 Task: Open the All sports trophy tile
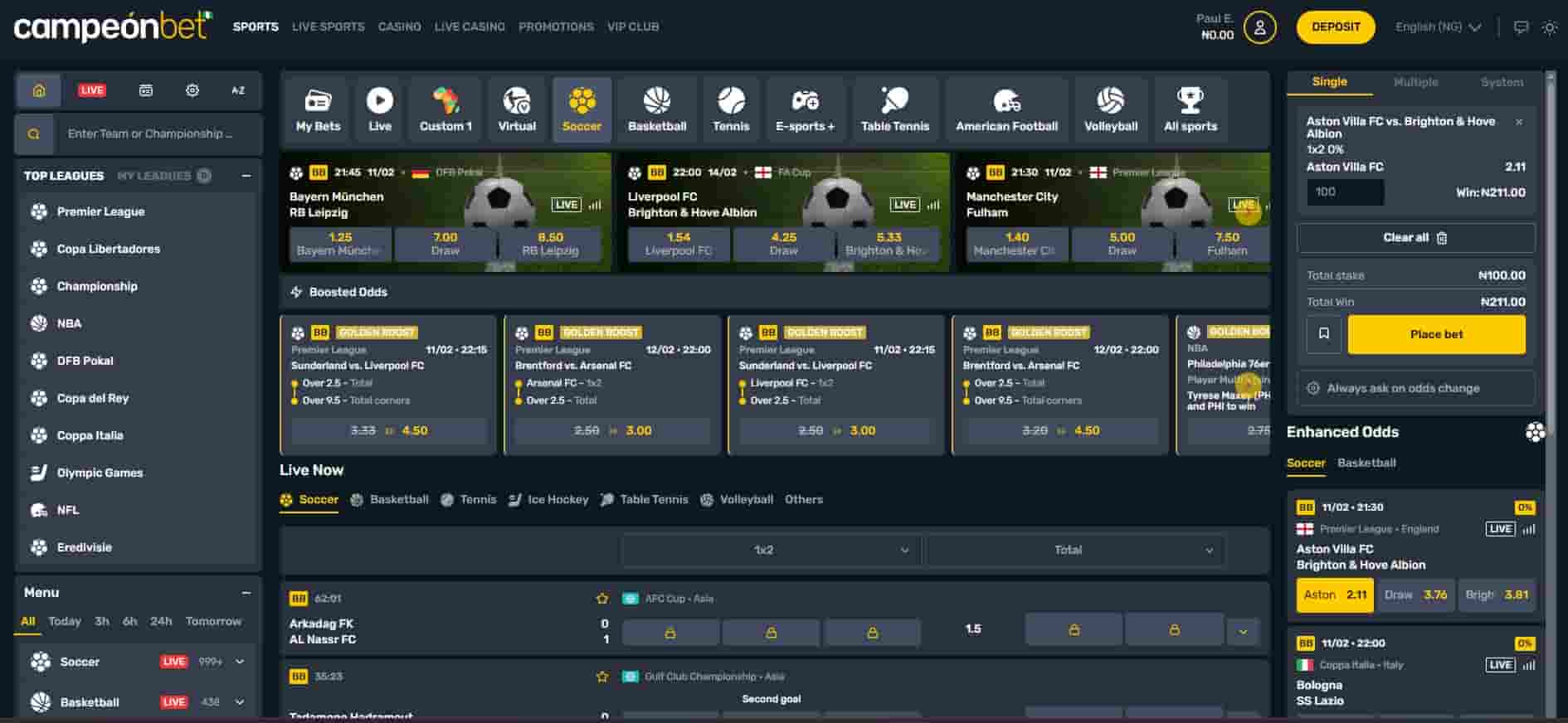(x=1191, y=109)
